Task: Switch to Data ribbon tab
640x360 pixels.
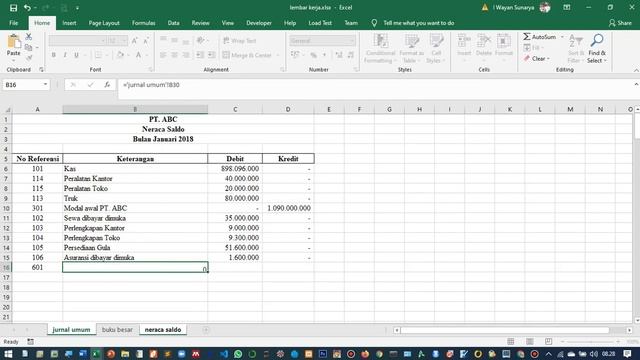Action: [x=173, y=23]
